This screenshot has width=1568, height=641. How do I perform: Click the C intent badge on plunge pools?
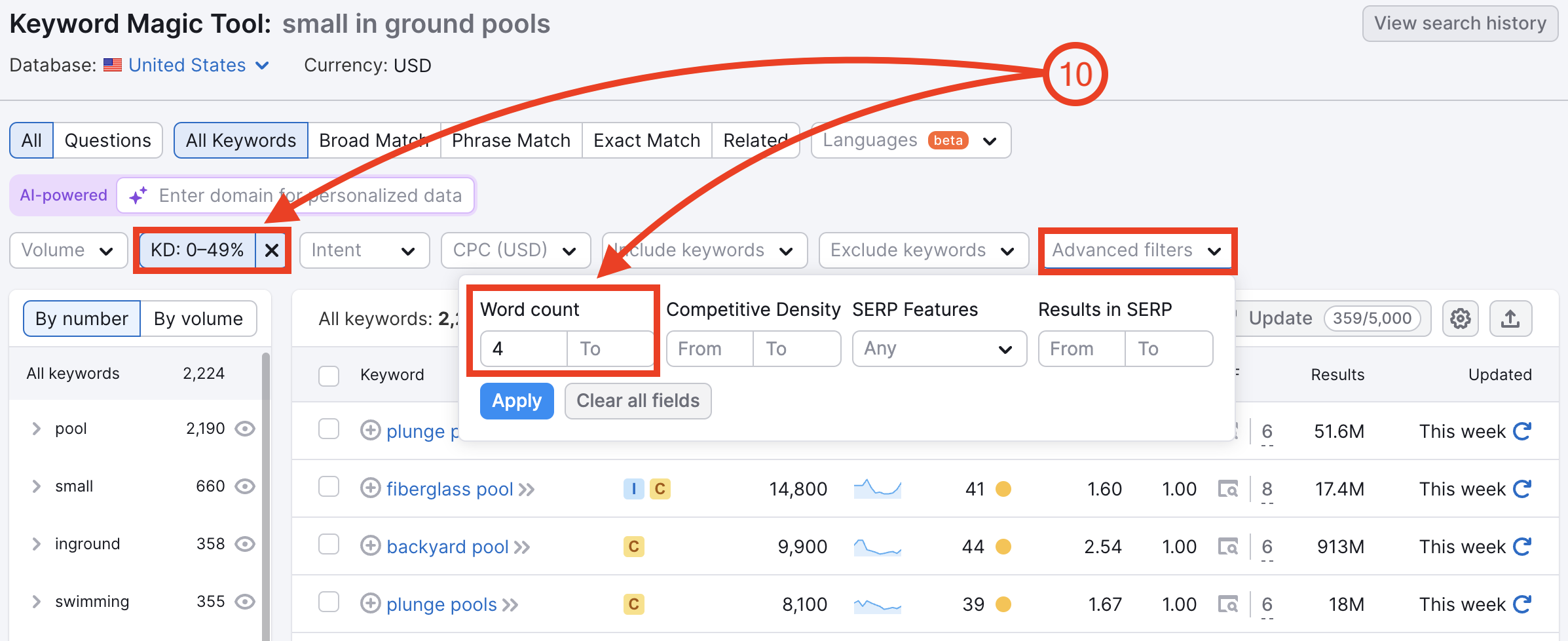pos(633,604)
